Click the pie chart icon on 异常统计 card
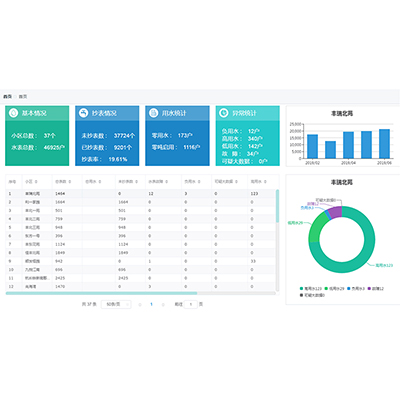This screenshot has height=400, width=400. point(224,113)
